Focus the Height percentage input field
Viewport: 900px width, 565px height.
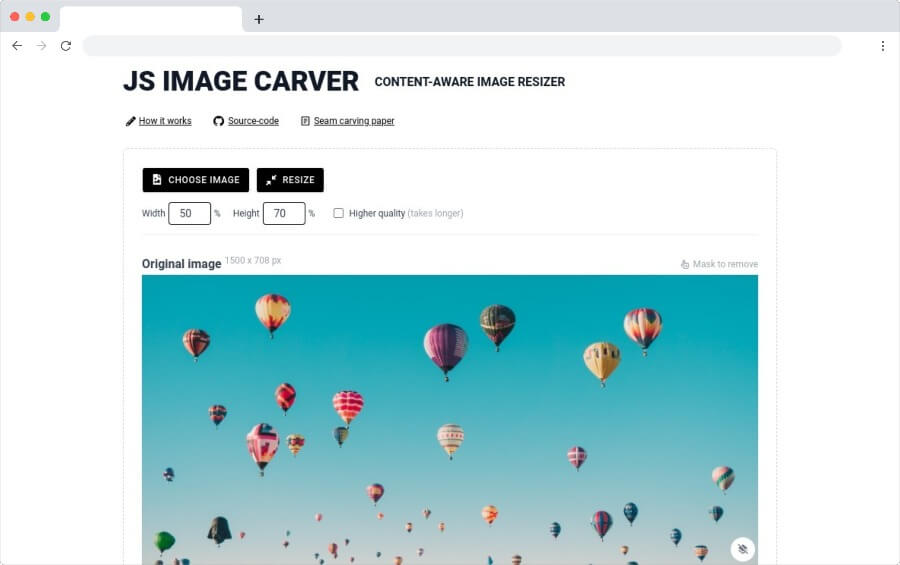(283, 213)
